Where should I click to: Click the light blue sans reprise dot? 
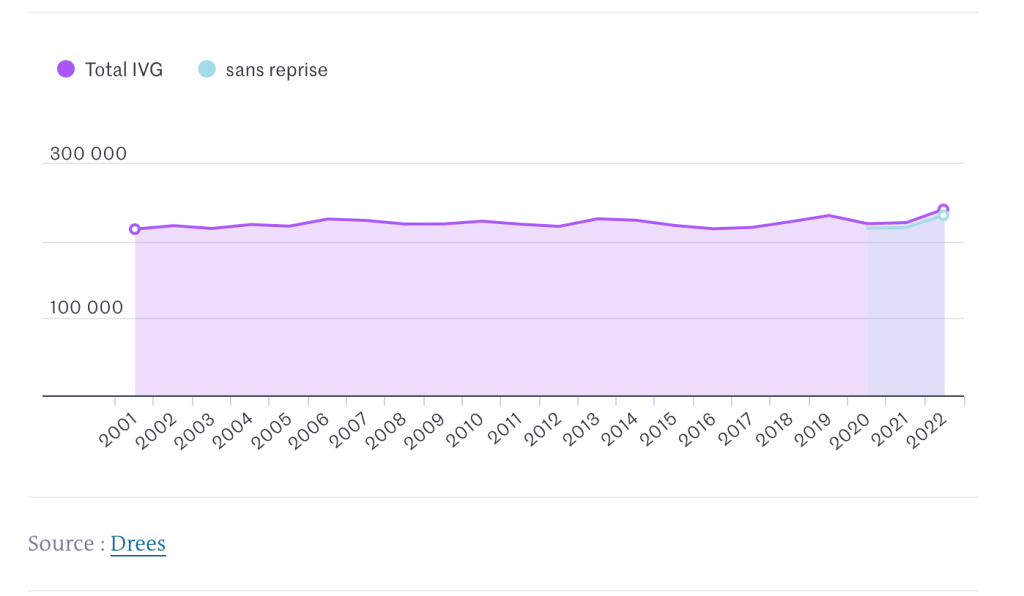click(x=207, y=69)
